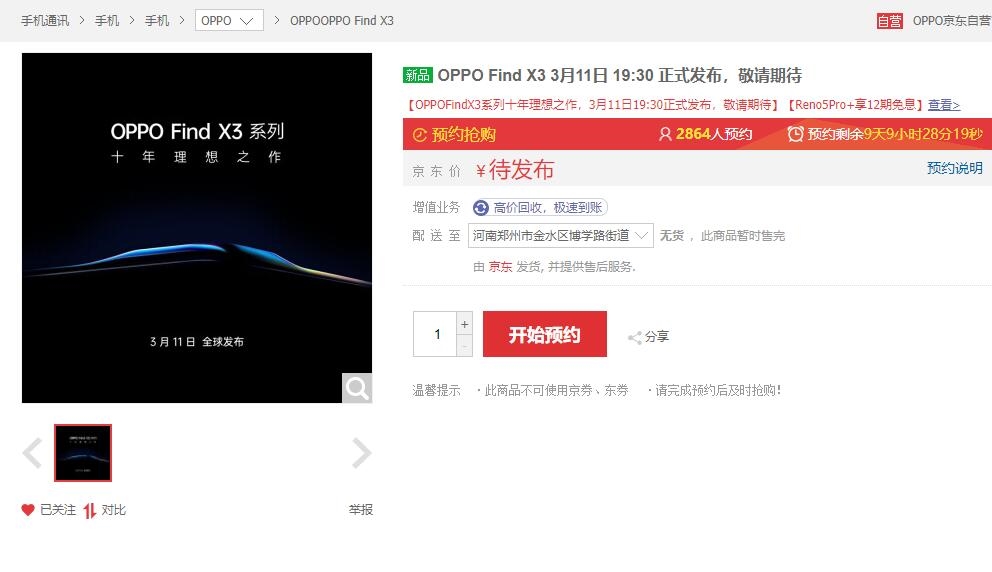Open 手机通讯 breadcrumb category
Screen dimensions: 992x572
pos(45,21)
